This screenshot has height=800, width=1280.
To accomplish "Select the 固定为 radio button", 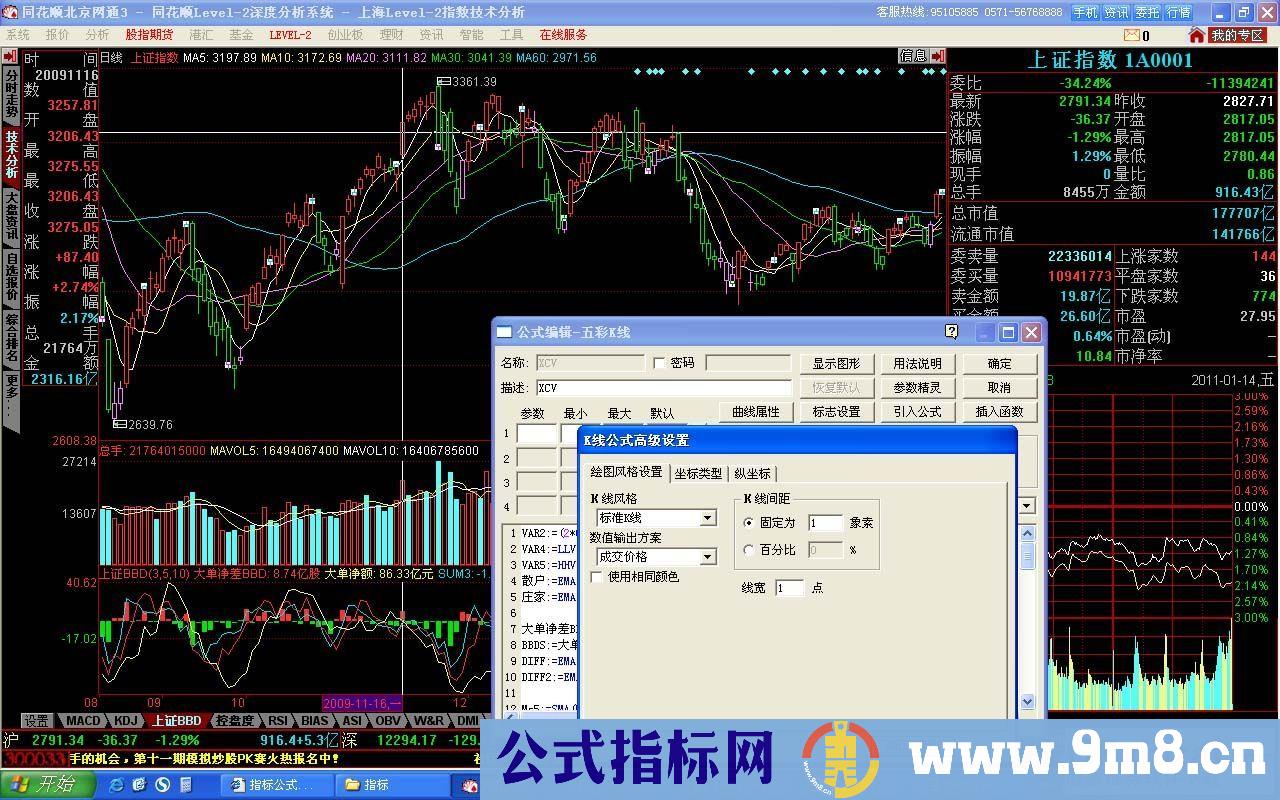I will (749, 523).
